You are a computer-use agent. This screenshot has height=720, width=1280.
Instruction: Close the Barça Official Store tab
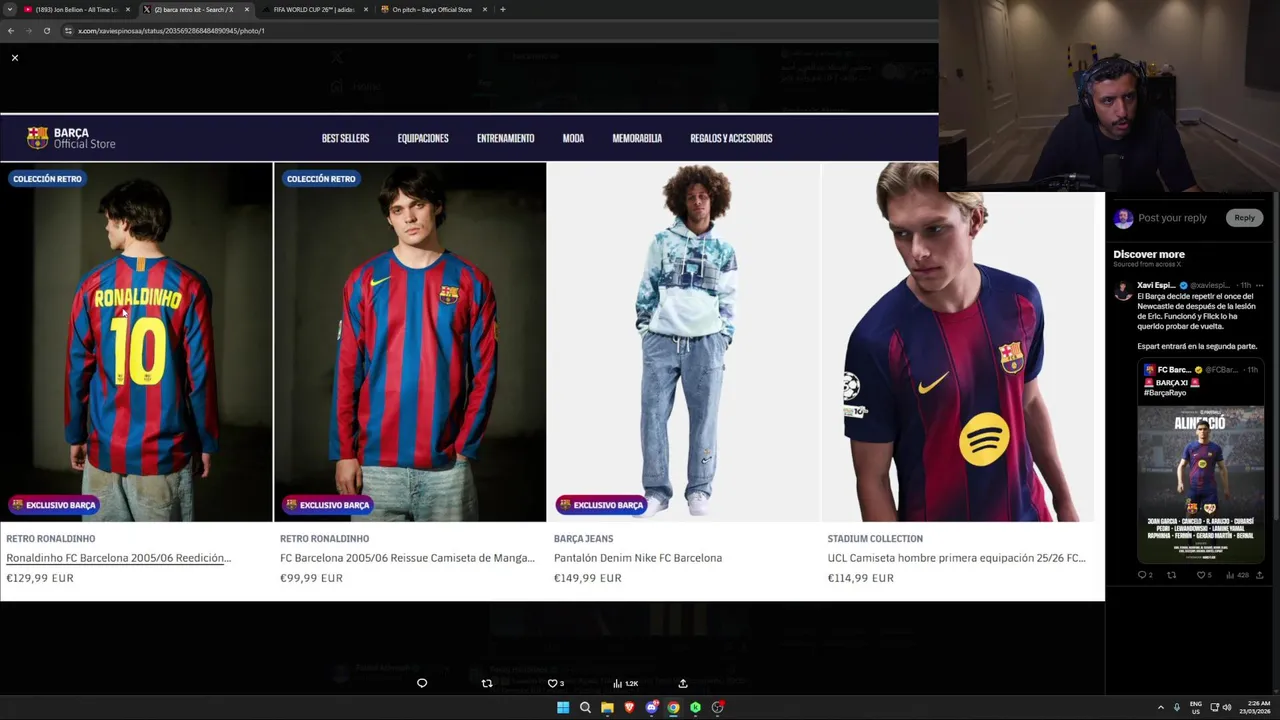(x=485, y=9)
